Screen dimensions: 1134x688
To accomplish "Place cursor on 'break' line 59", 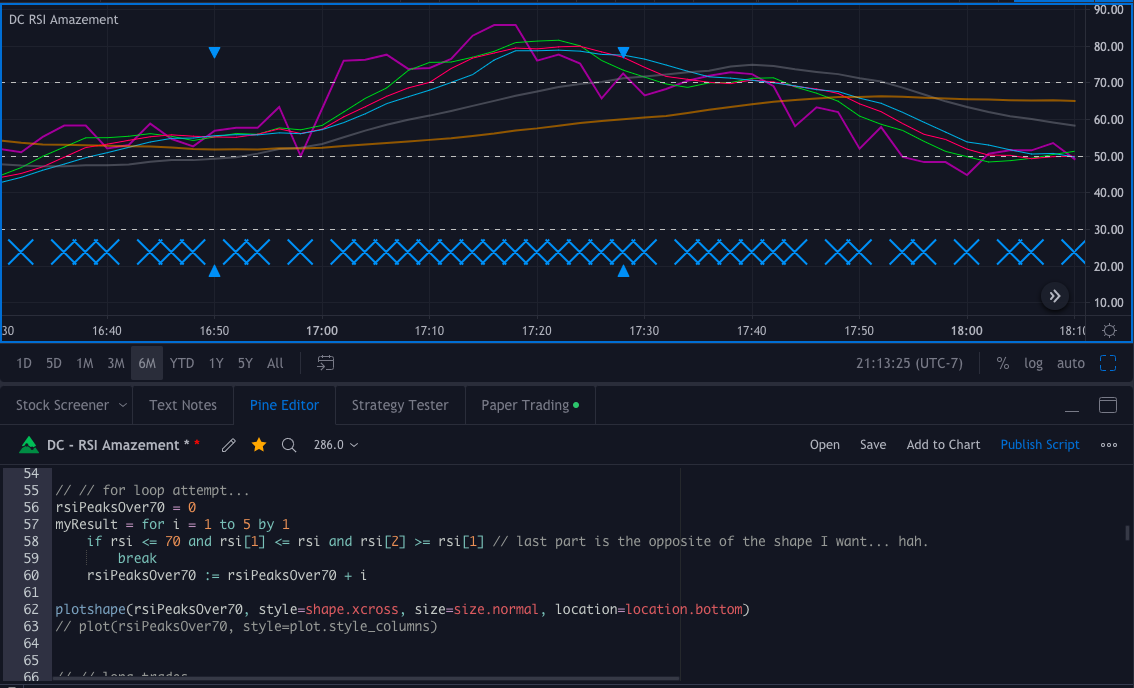I will click(137, 559).
